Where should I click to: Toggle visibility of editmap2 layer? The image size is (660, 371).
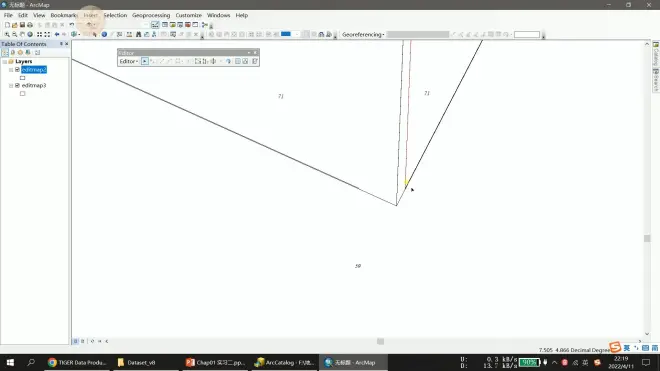[17, 69]
